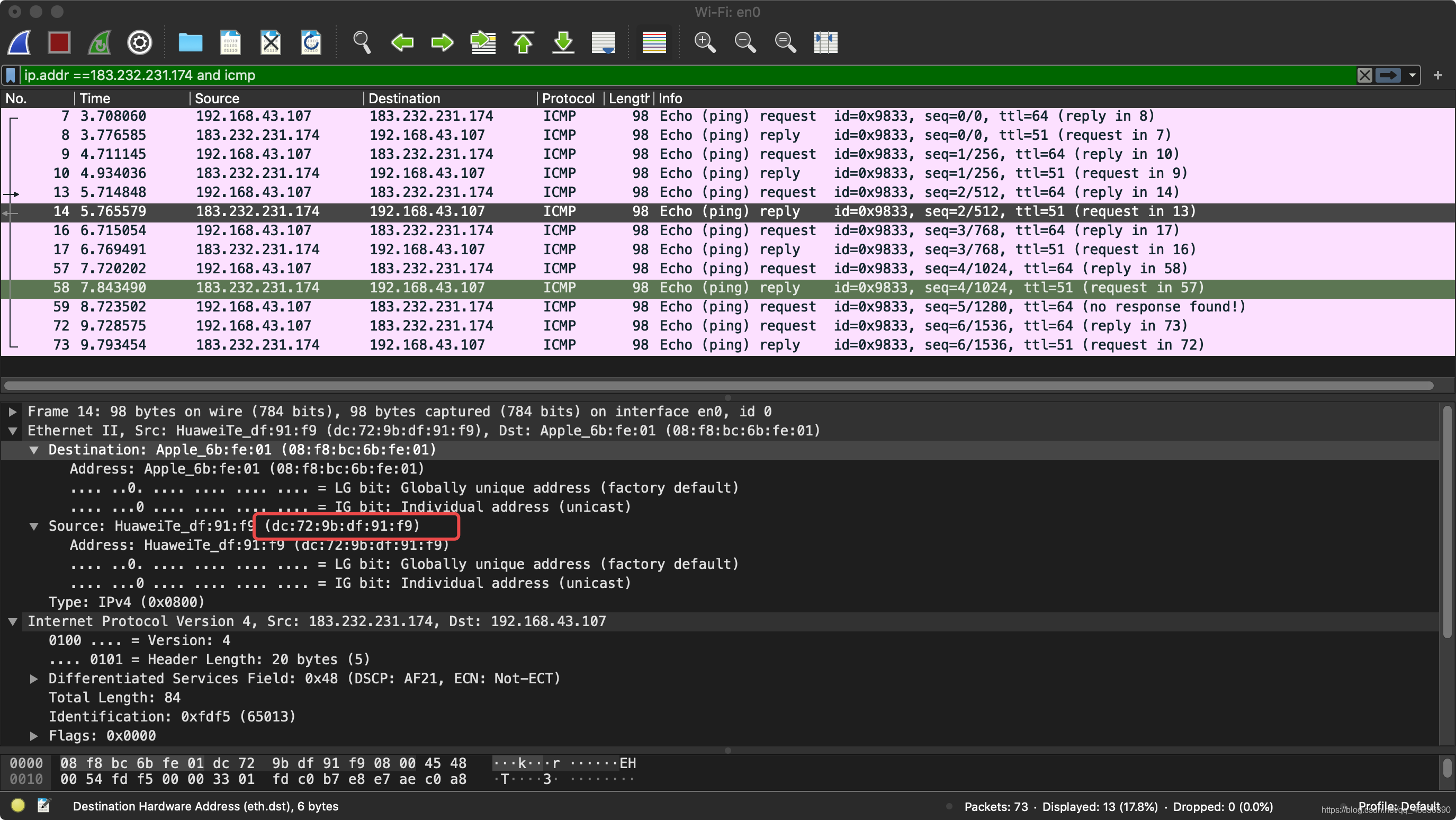Select packet number 10 echo reply
Viewport: 1456px width, 820px height.
point(728,173)
